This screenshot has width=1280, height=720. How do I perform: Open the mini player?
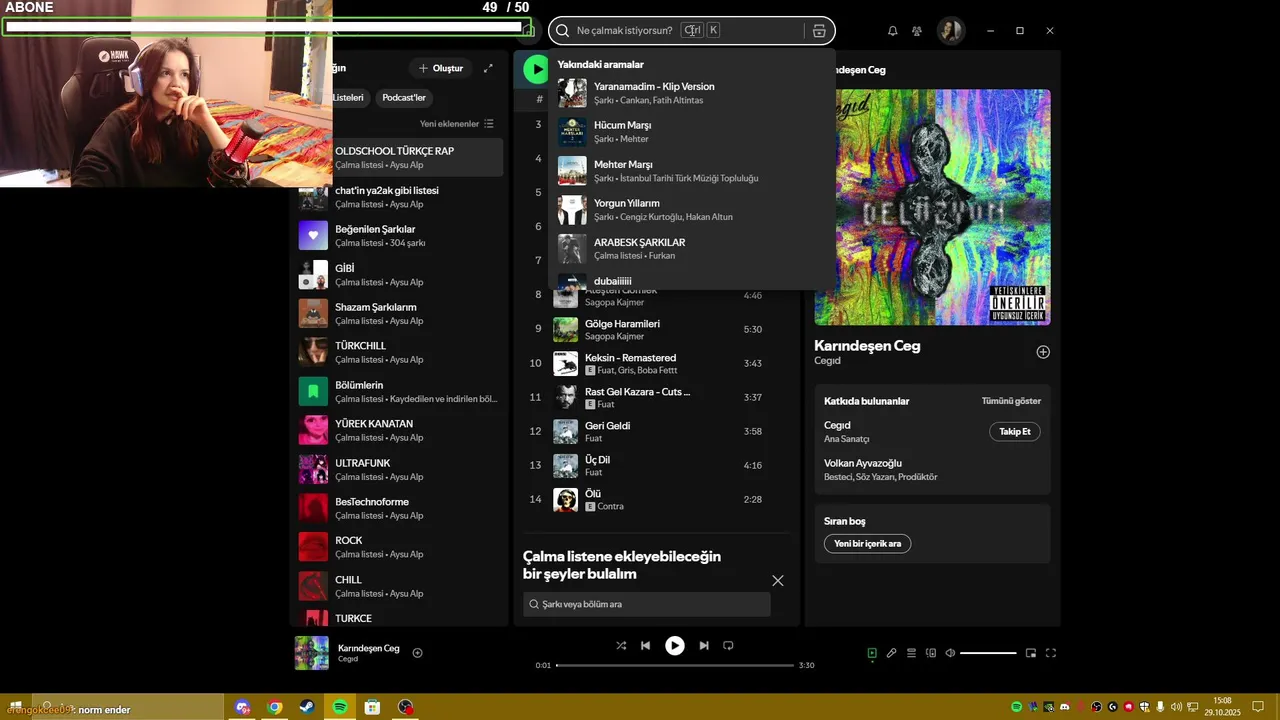pyautogui.click(x=1031, y=653)
